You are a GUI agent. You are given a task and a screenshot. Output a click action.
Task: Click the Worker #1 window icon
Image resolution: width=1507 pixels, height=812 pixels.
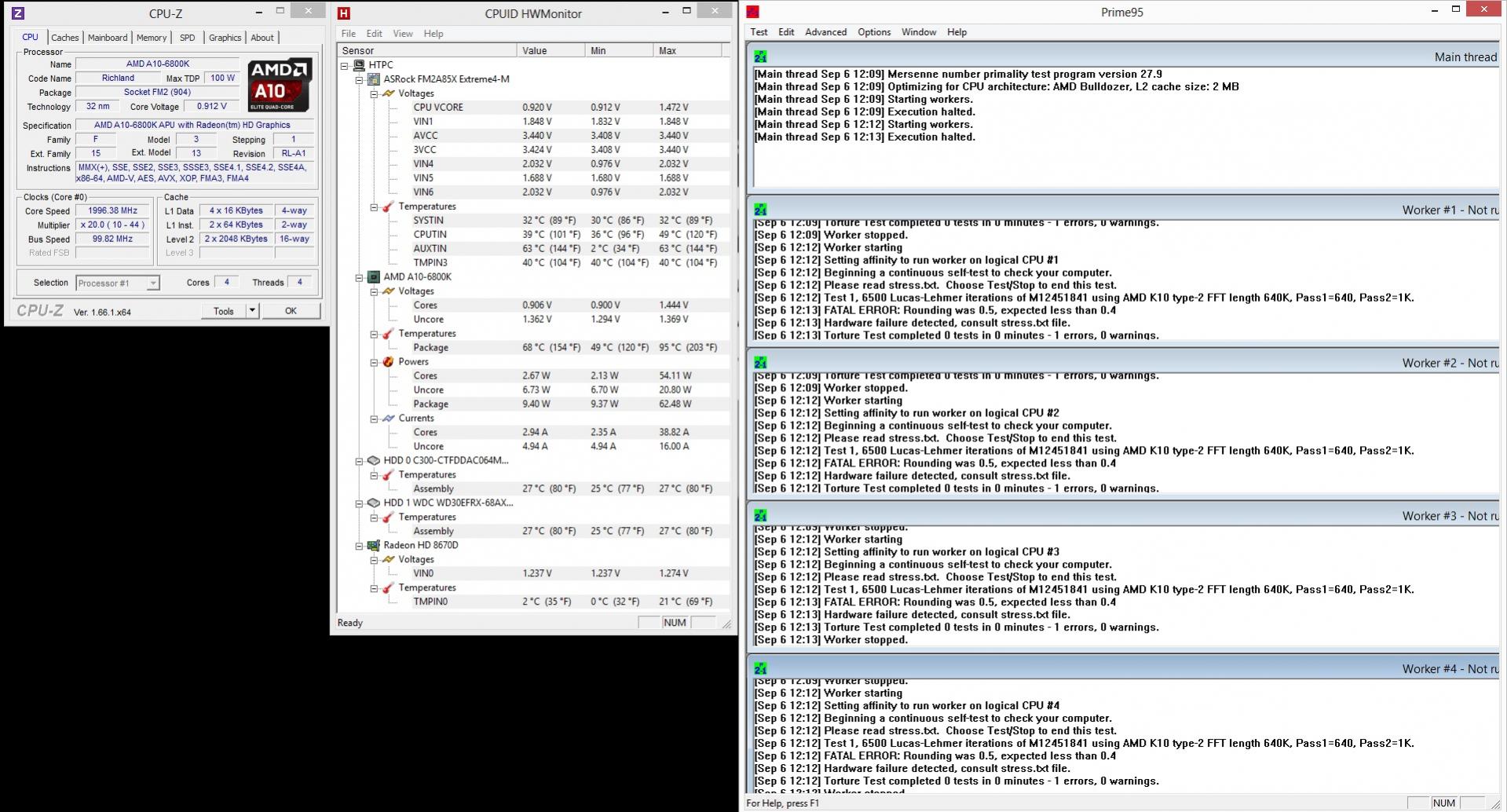click(760, 210)
